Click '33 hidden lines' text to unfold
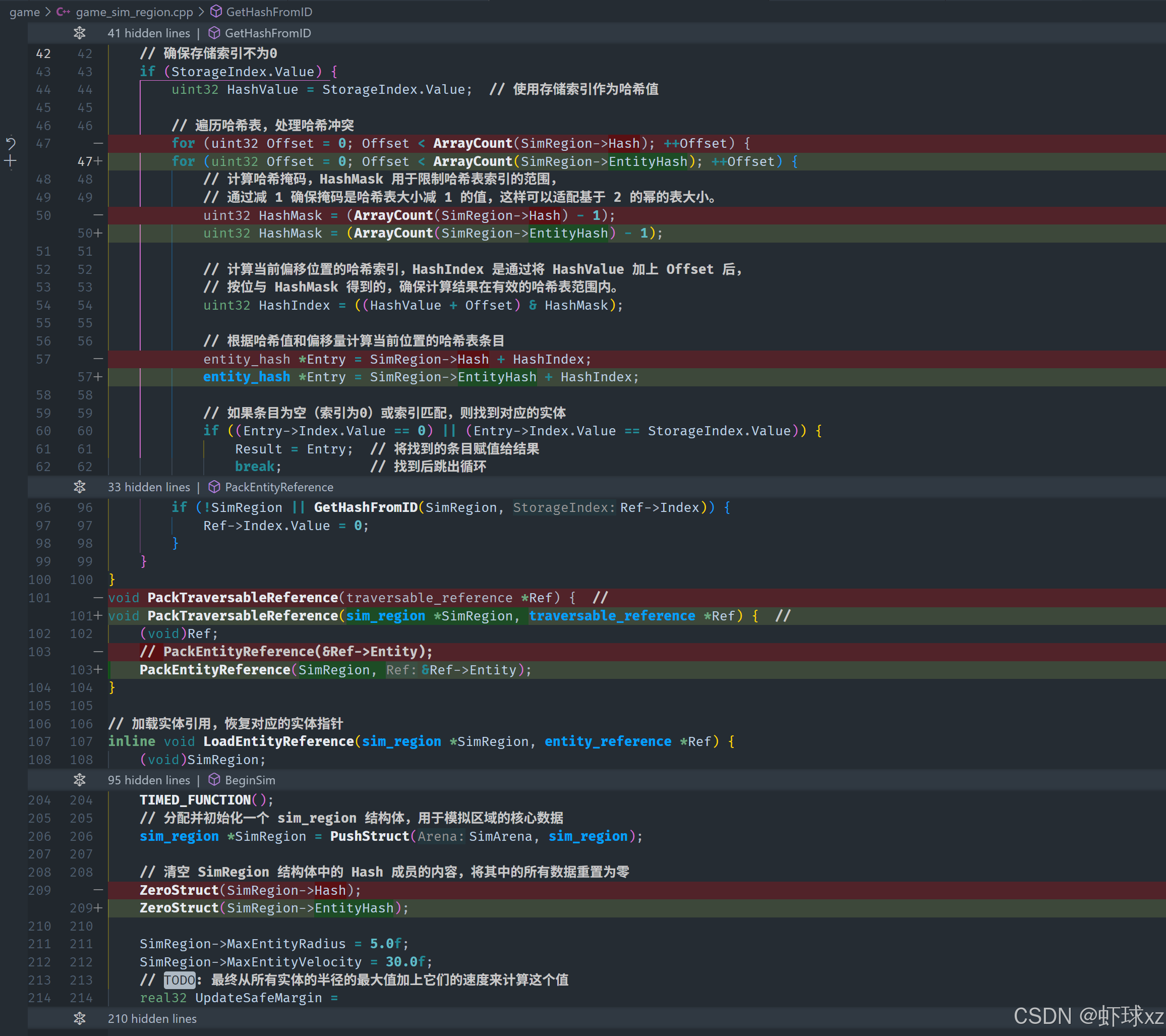1166x1036 pixels. (x=148, y=487)
